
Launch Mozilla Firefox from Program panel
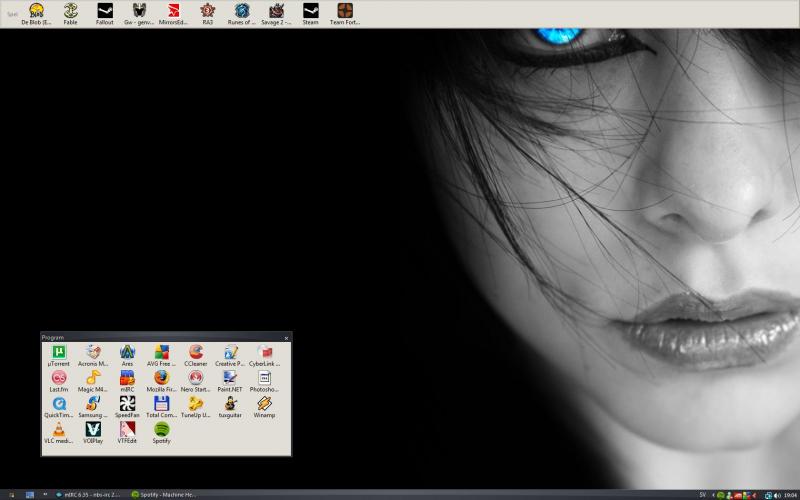click(161, 379)
